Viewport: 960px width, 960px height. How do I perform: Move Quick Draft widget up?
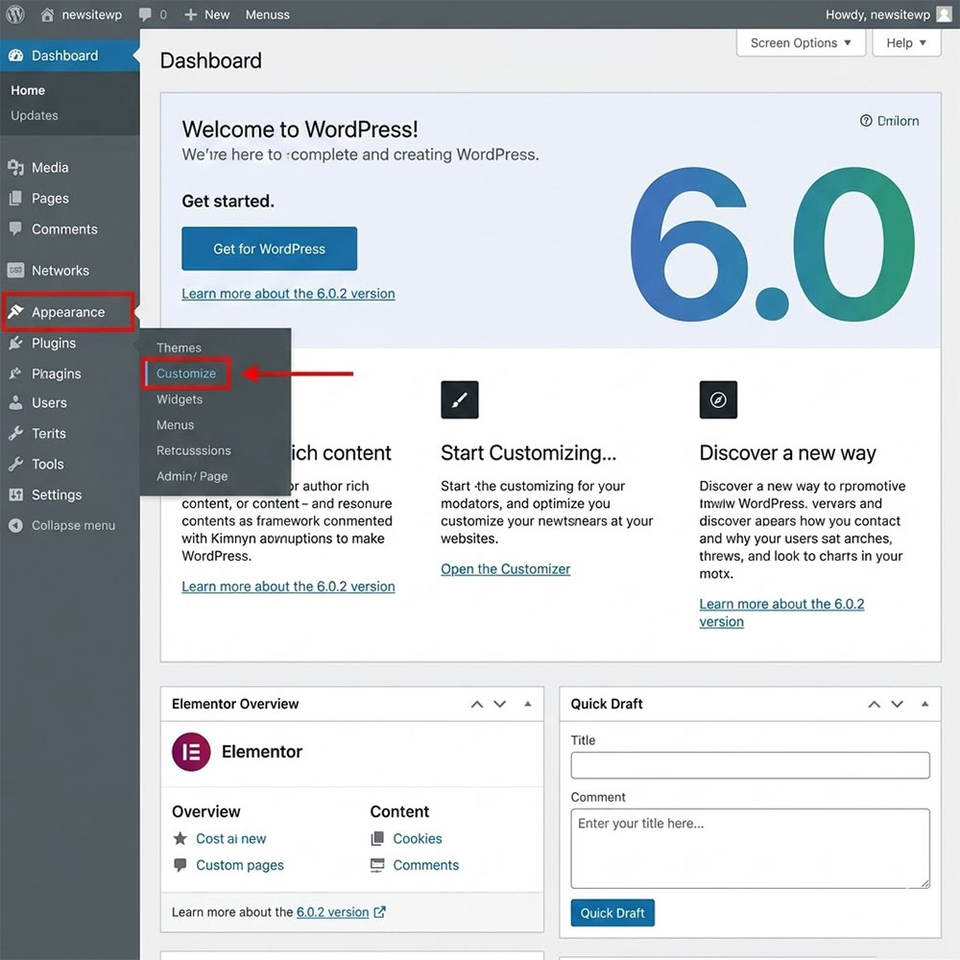point(874,704)
